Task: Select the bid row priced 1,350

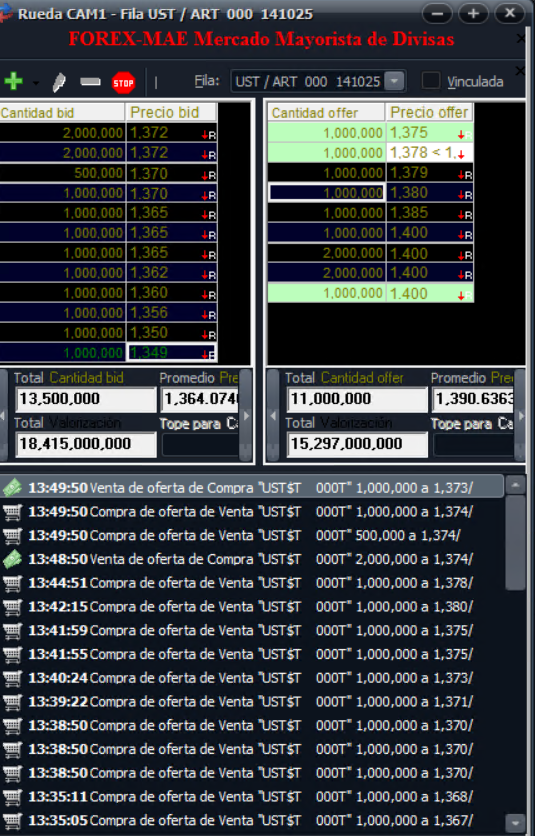Action: click(x=108, y=333)
